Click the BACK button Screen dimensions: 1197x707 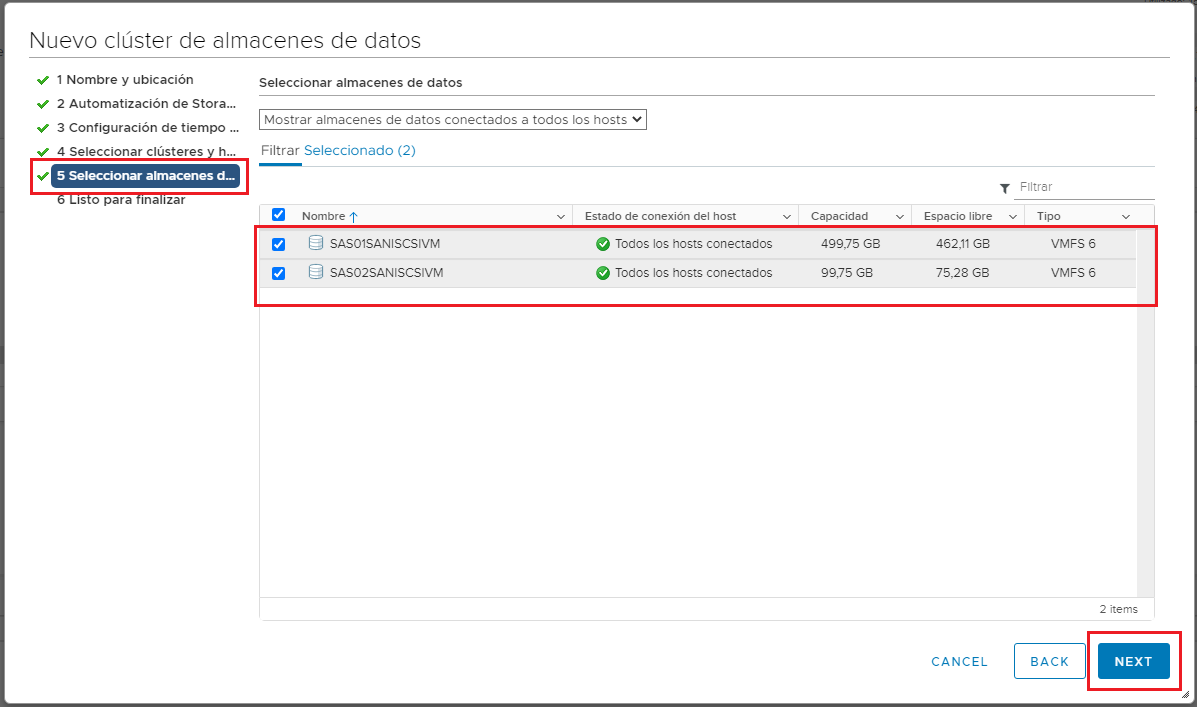point(1049,661)
